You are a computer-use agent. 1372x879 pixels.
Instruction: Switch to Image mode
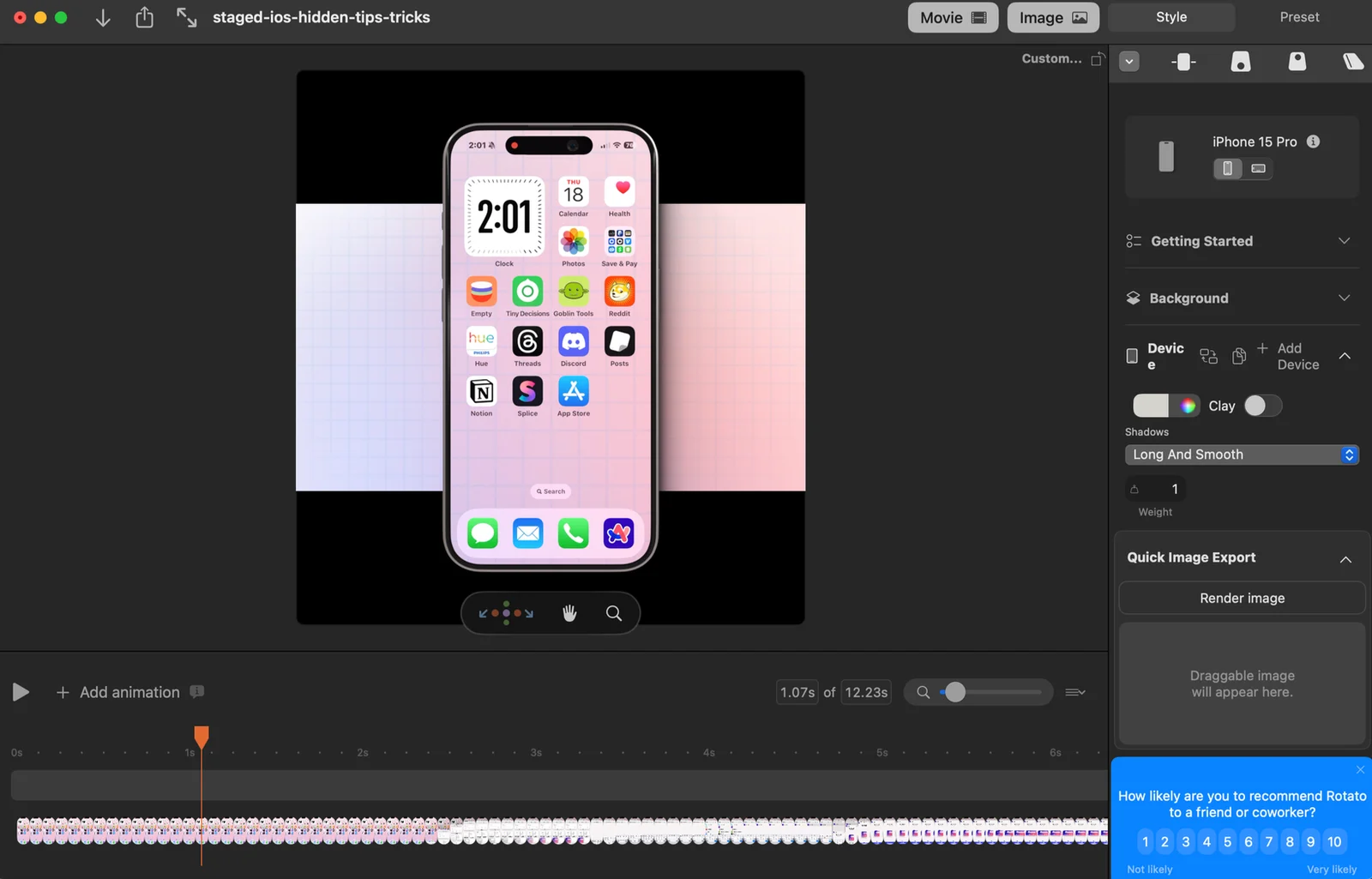pyautogui.click(x=1053, y=17)
